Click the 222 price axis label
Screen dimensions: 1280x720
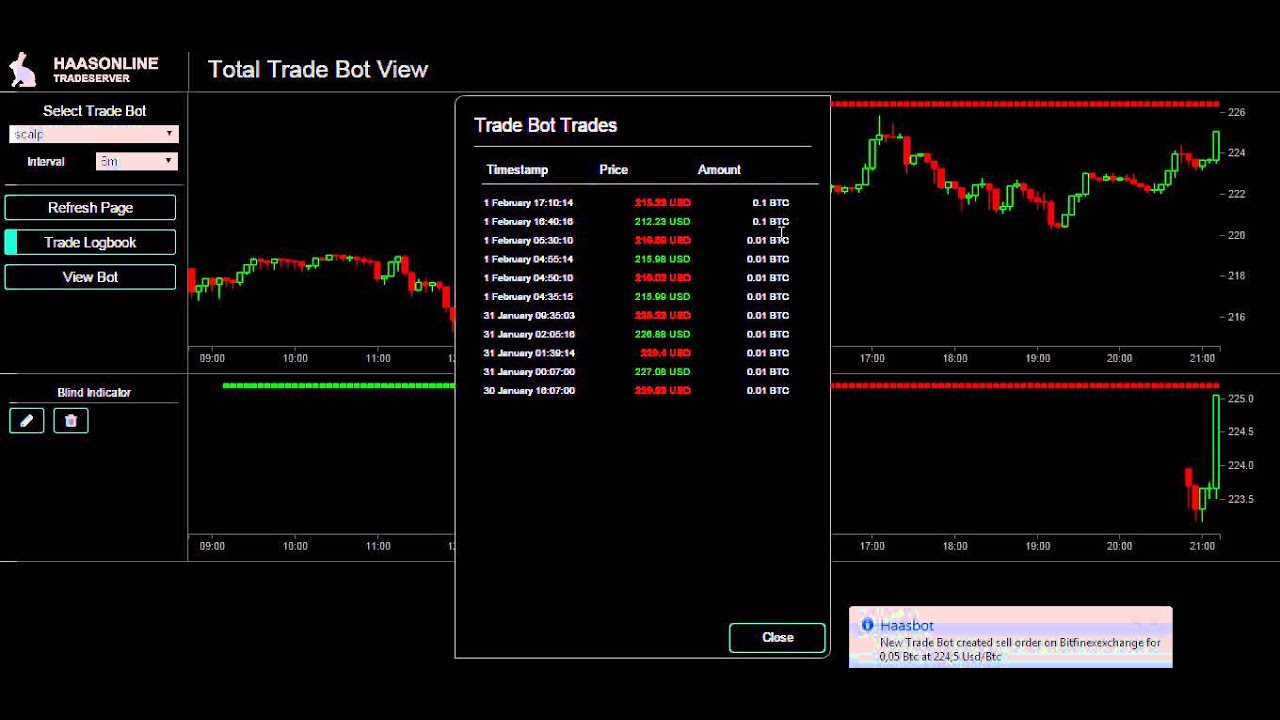tap(1236, 194)
